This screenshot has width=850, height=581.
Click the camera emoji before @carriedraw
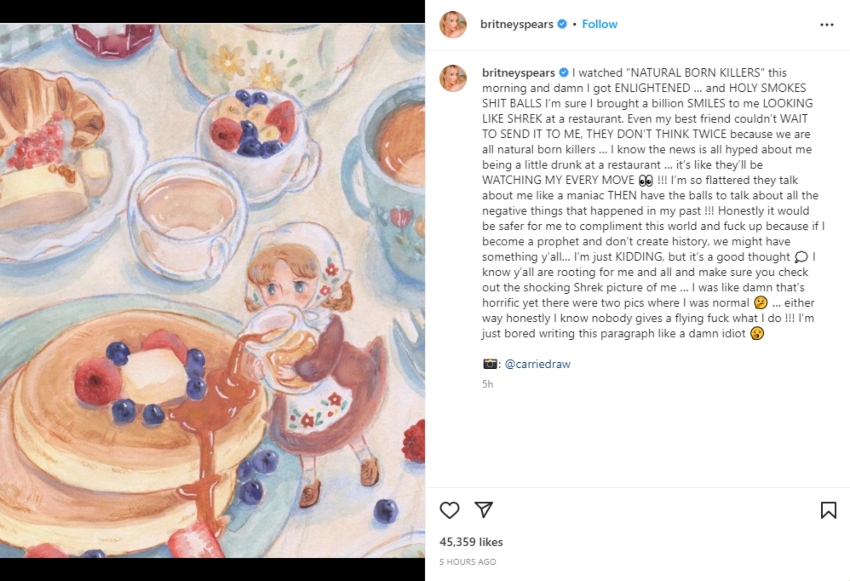[x=490, y=364]
